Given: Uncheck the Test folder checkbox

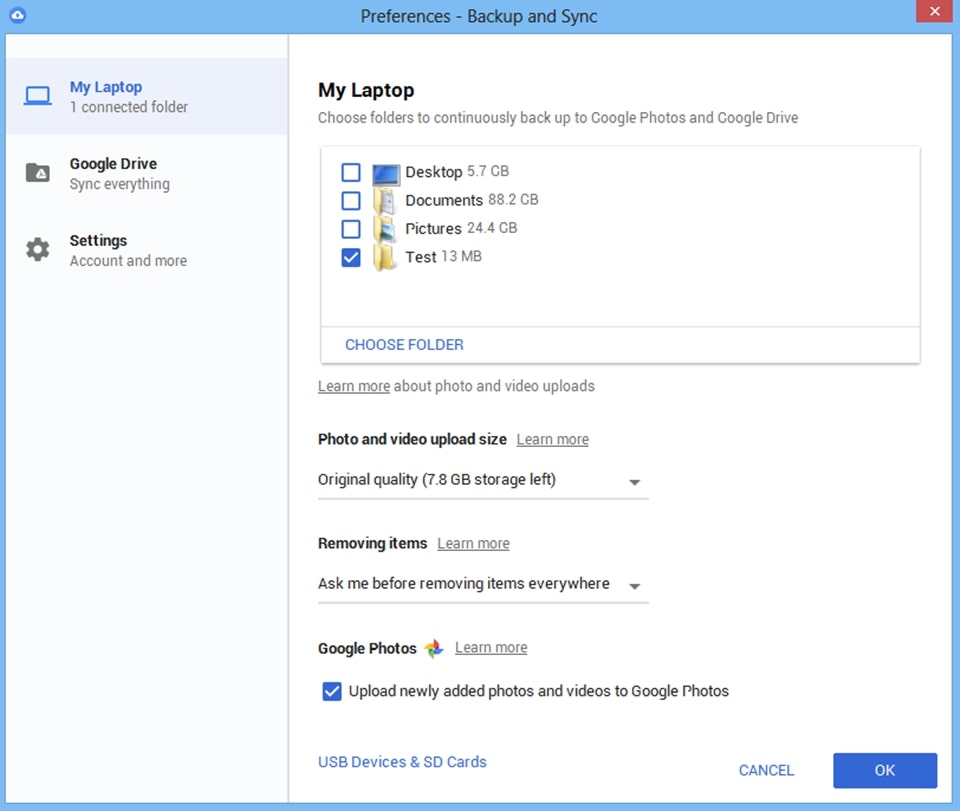Looking at the screenshot, I should [x=351, y=256].
